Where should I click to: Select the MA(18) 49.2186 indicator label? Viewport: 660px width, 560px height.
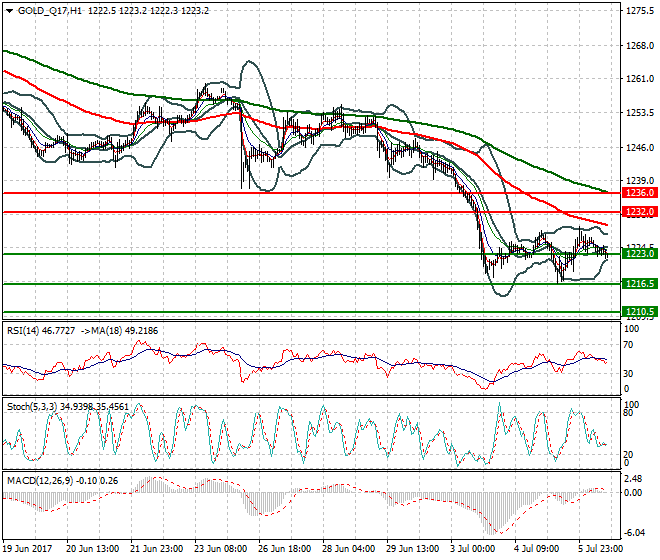click(x=123, y=331)
